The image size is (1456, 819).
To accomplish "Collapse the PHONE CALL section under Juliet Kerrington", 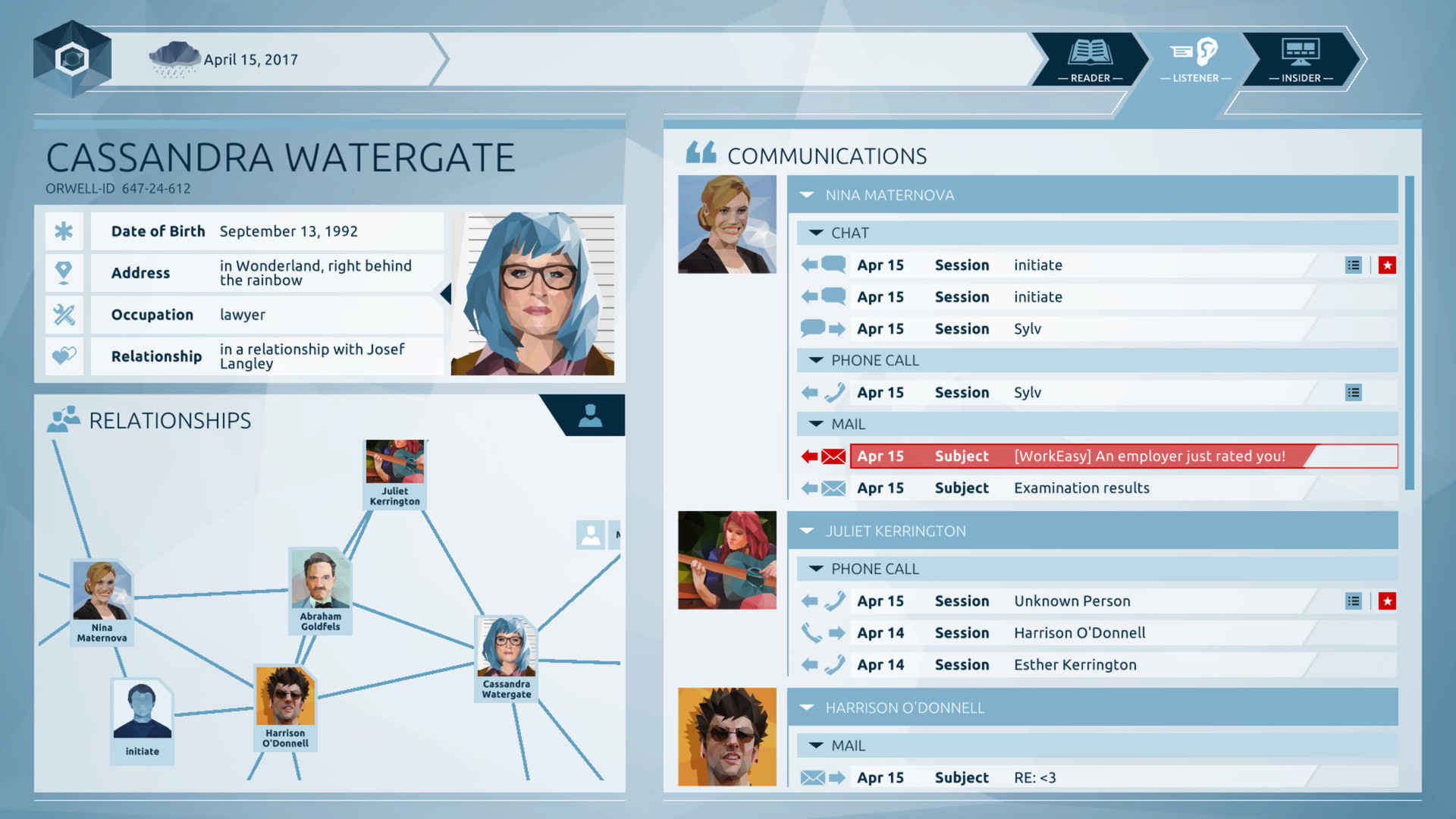I will (x=817, y=568).
